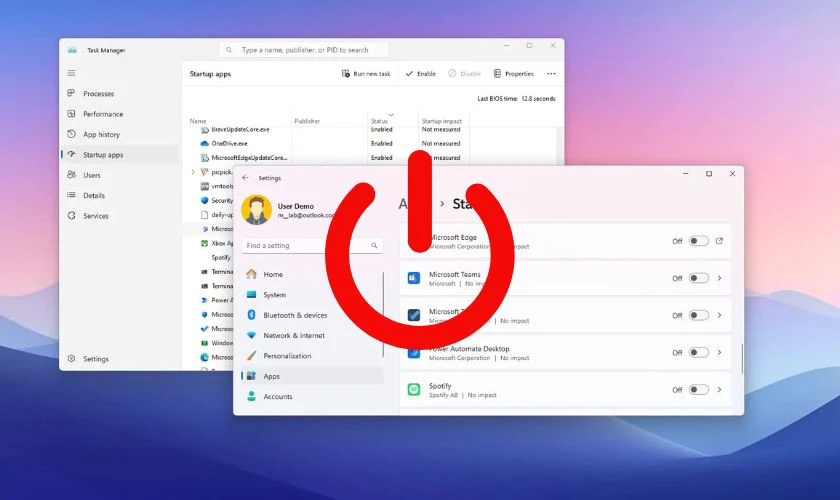This screenshot has height=500, width=840.
Task: Click the Enable button in Task Manager
Action: click(421, 73)
